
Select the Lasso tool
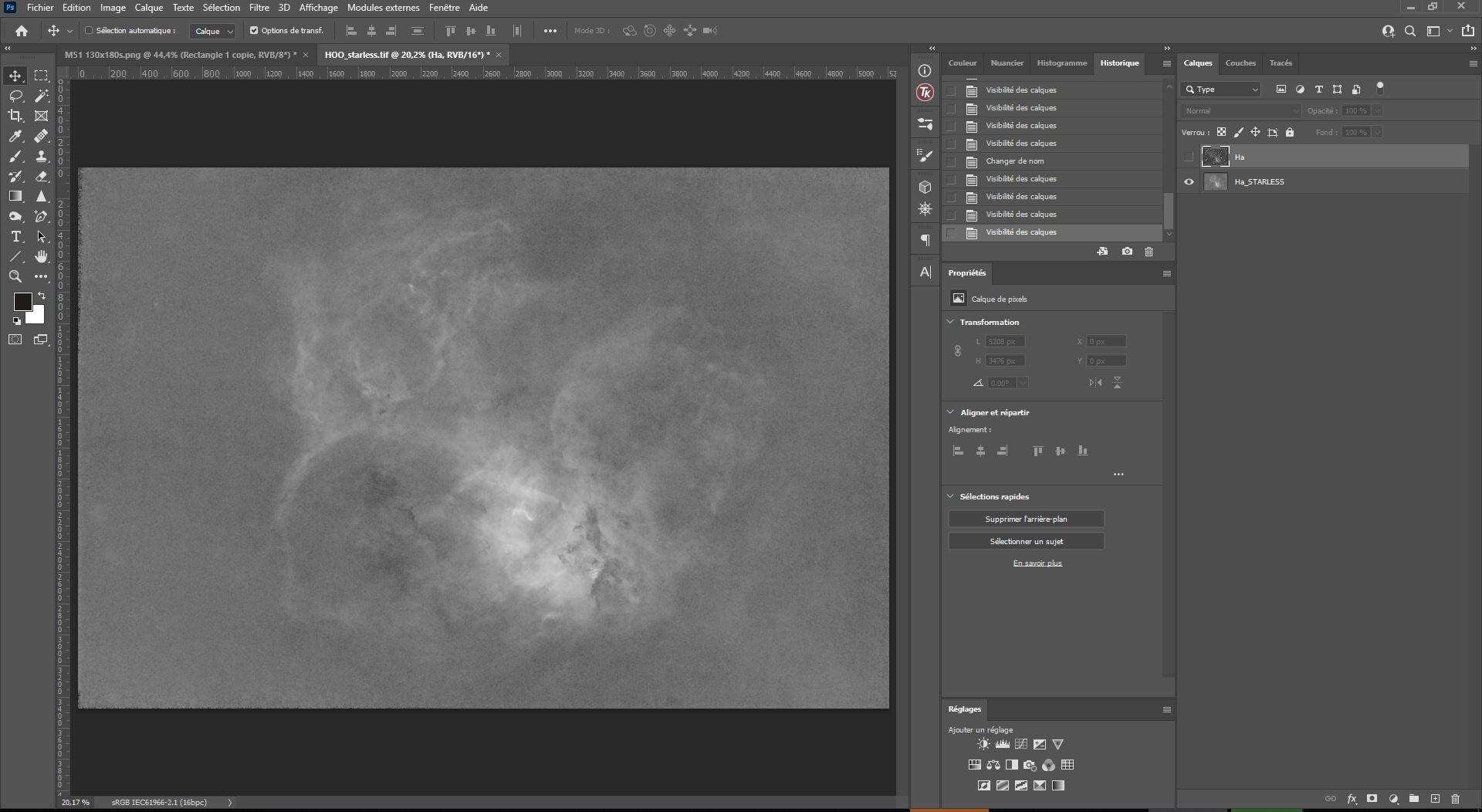(15, 96)
